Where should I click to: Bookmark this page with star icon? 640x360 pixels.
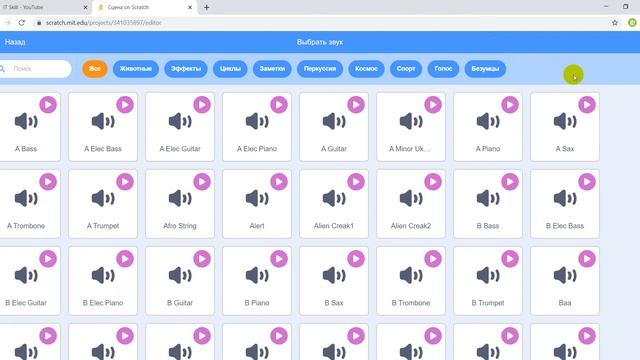pos(615,23)
